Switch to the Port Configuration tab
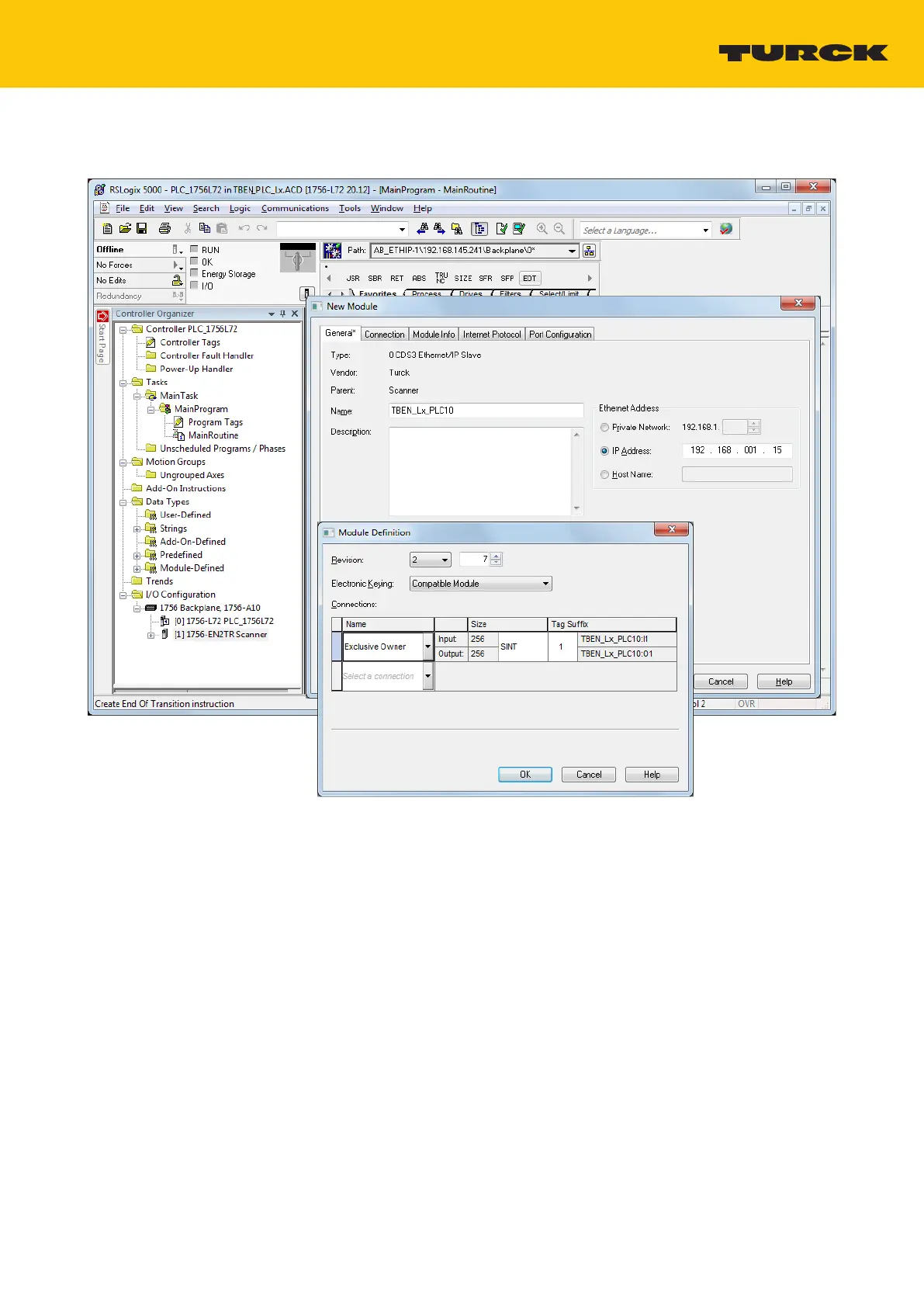The height and width of the screenshot is (1307, 924). tap(560, 335)
